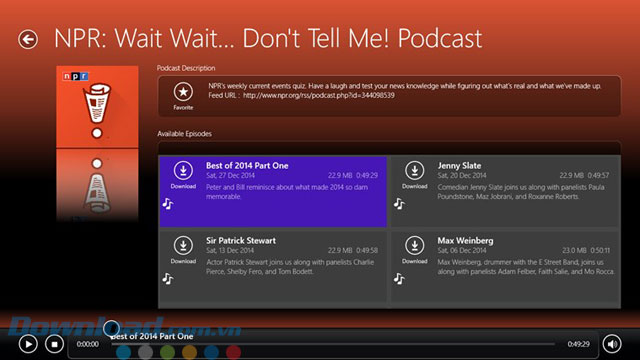640x360 pixels.
Task: Click the Podcast Description heading
Action: (186, 68)
